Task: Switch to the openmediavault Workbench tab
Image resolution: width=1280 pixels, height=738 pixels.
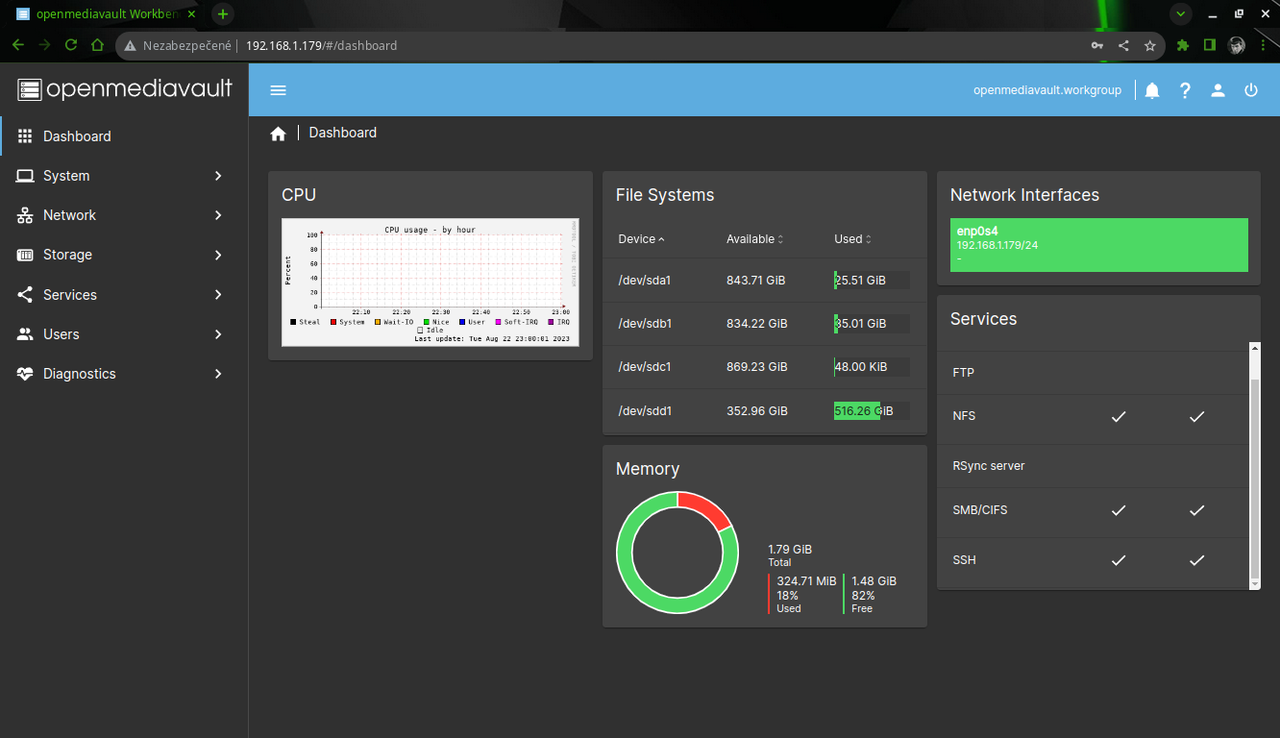Action: coord(107,14)
